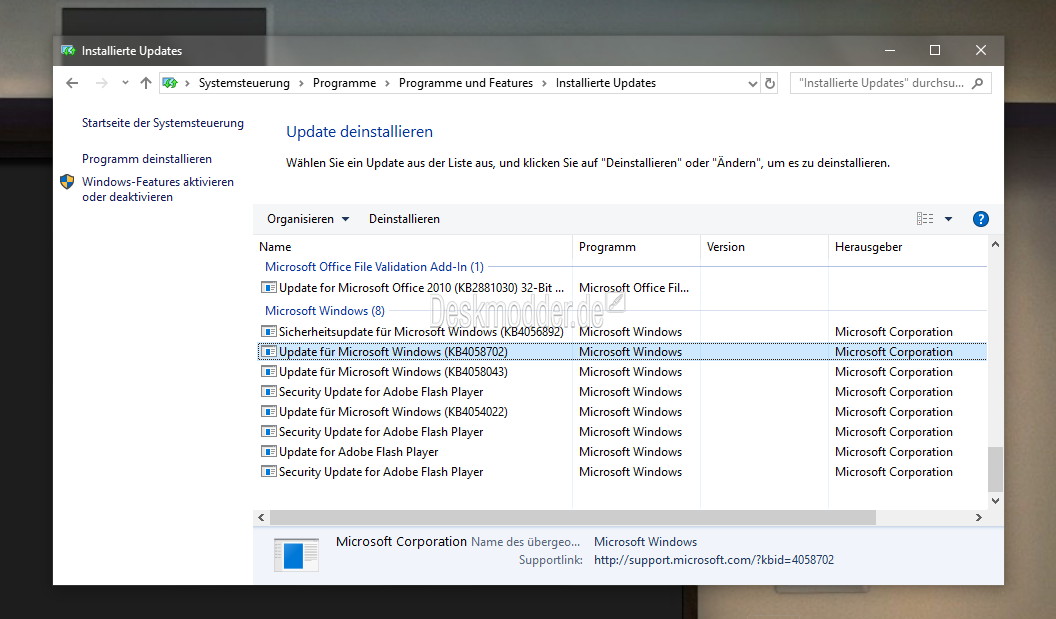The width and height of the screenshot is (1056, 619).
Task: Click the icon of the KB4058043 update
Action: (x=269, y=372)
